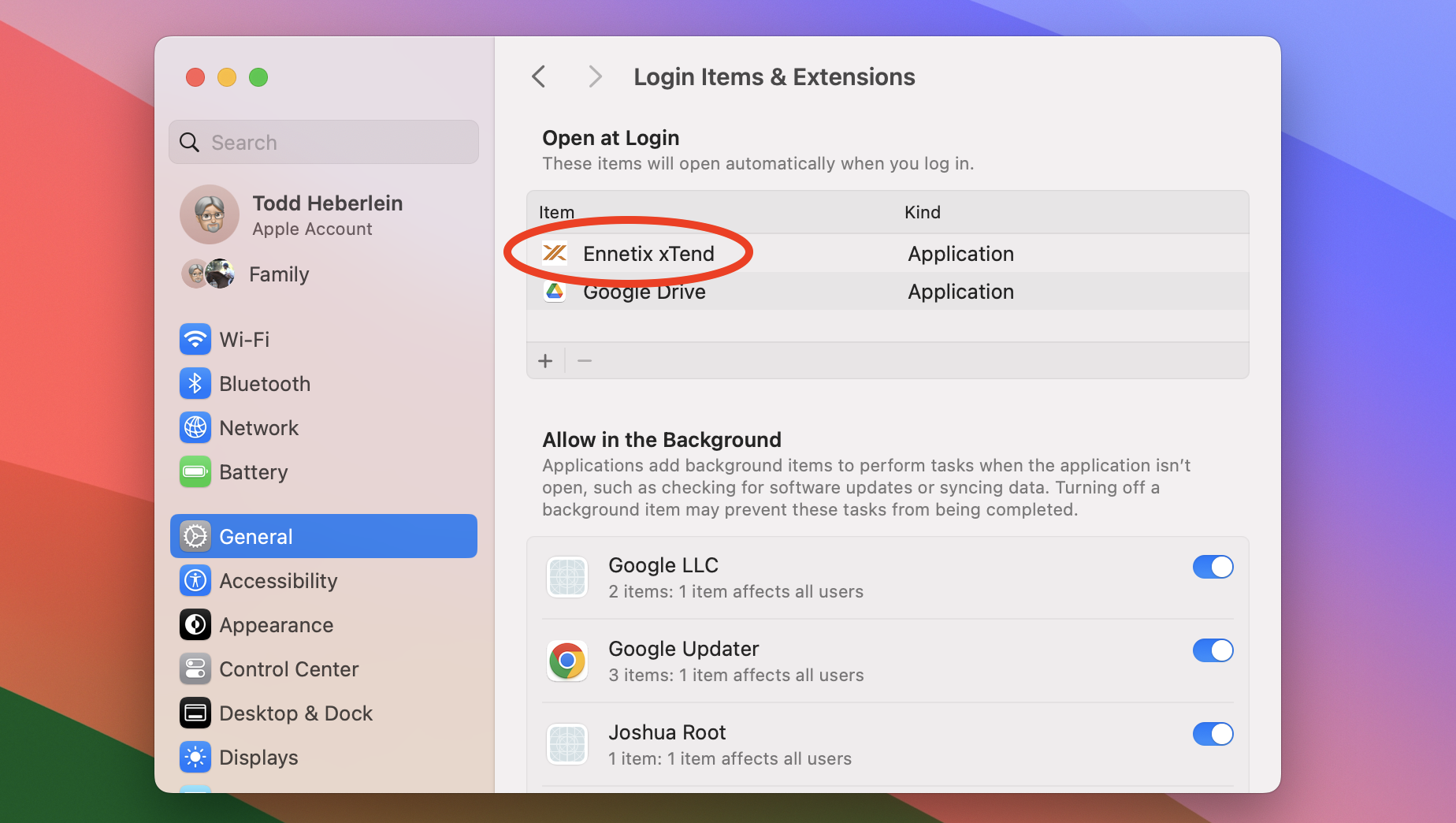The width and height of the screenshot is (1456, 823).
Task: Switch off Joshua Root background toggle
Action: click(x=1213, y=734)
